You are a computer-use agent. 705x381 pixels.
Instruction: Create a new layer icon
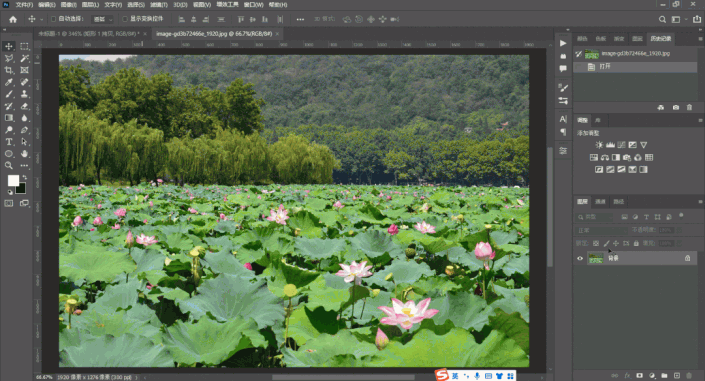coord(677,376)
